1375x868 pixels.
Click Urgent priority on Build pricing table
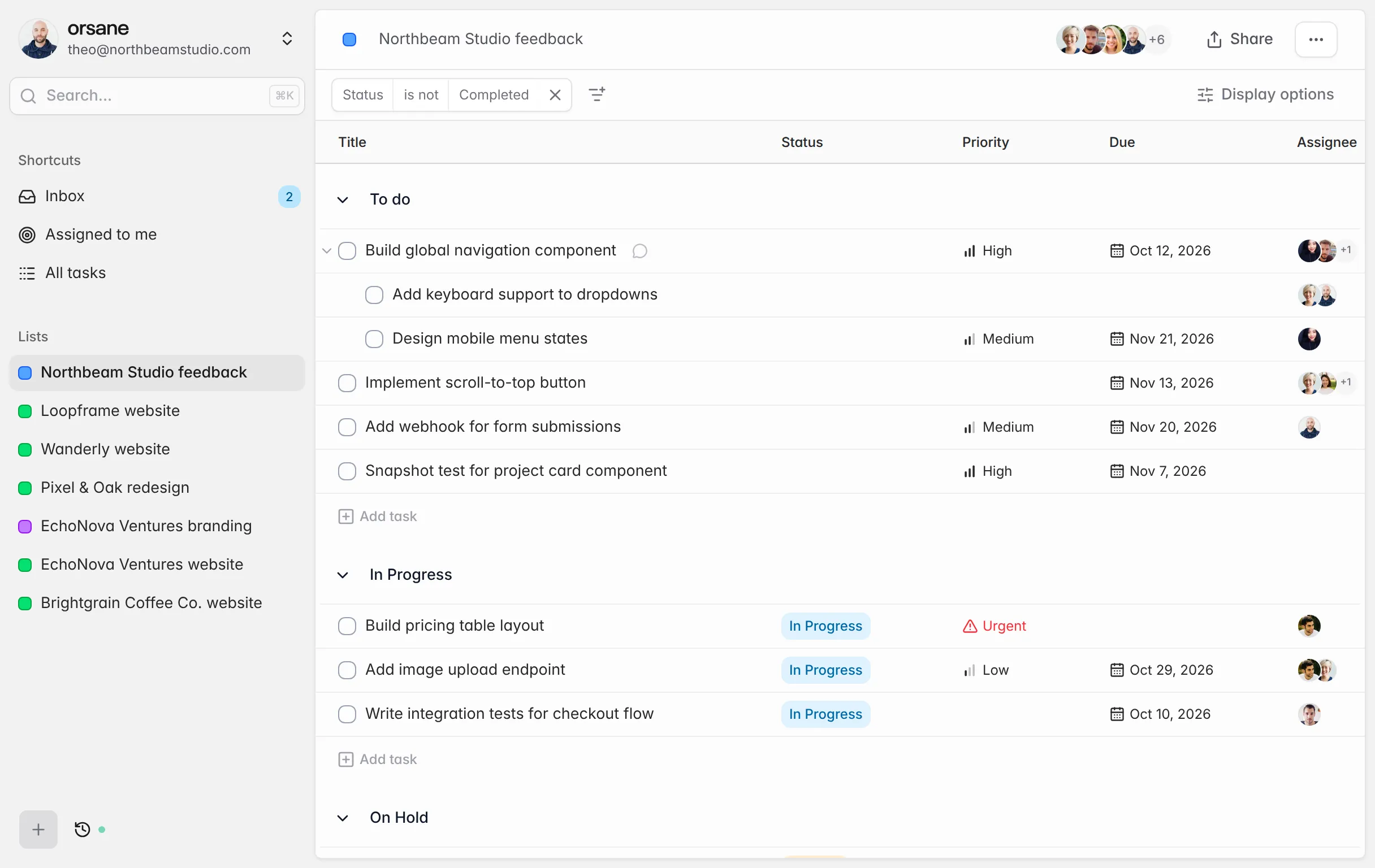pos(994,626)
